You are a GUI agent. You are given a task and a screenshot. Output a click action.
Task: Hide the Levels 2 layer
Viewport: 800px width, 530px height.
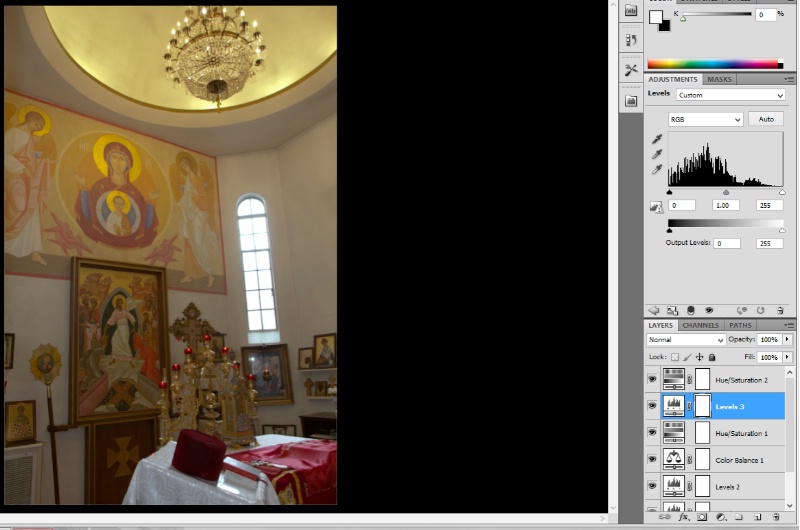(x=652, y=486)
